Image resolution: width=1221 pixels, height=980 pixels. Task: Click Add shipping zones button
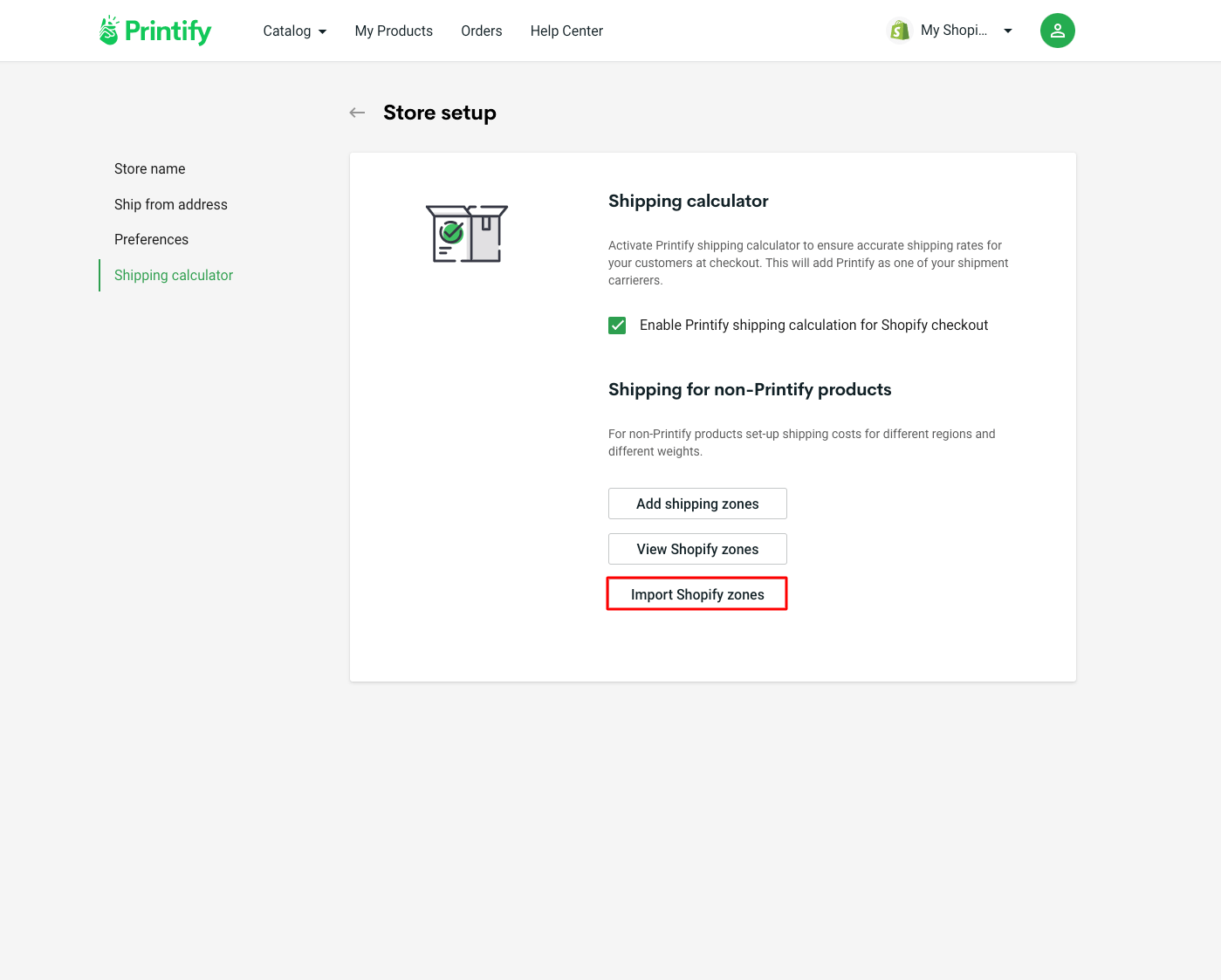pyautogui.click(x=697, y=504)
